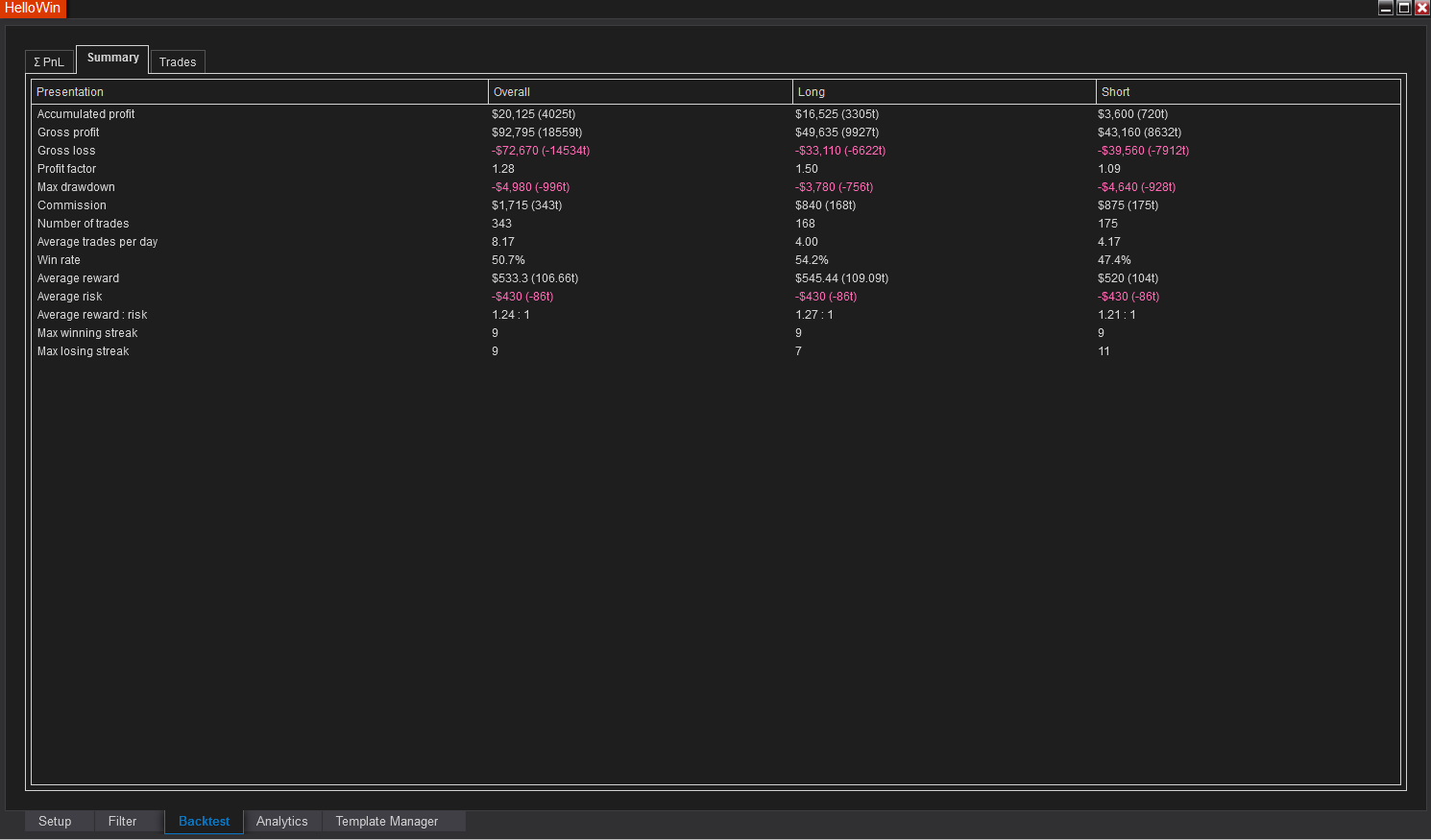Select the Max losing streak label
Screen dimensions: 1431x840
(x=84, y=351)
